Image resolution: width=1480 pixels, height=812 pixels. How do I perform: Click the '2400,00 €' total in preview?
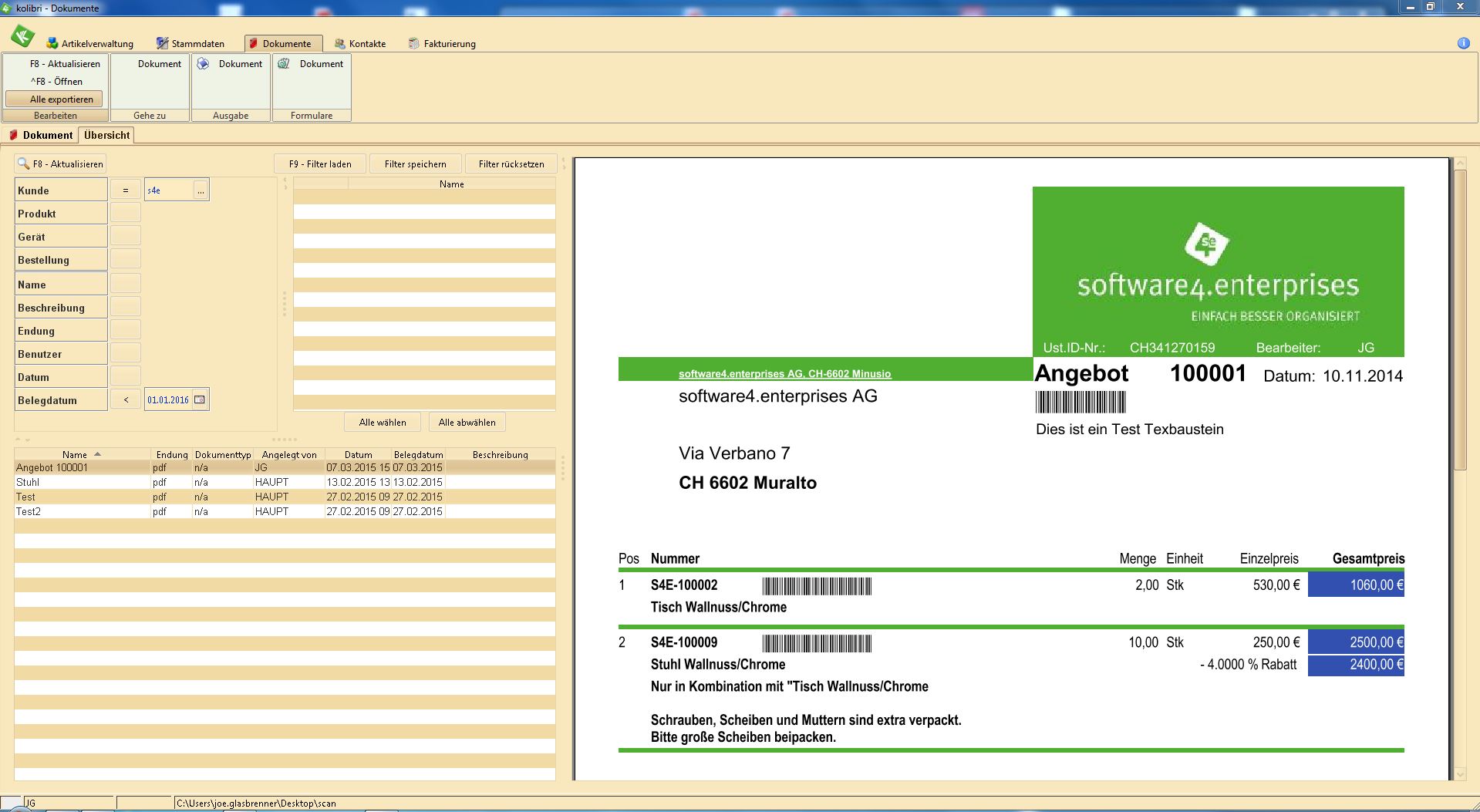pyautogui.click(x=1356, y=665)
